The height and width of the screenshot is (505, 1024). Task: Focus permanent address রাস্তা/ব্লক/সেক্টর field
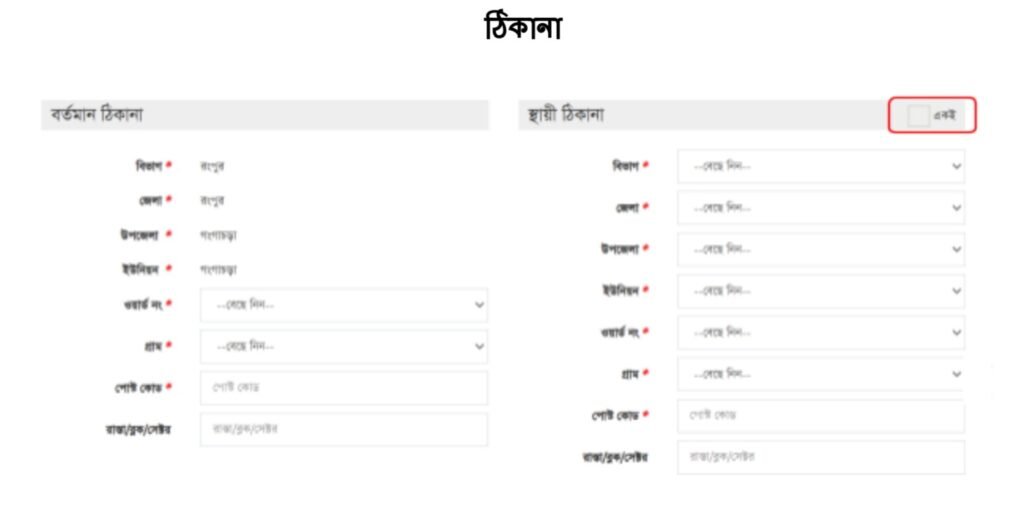point(820,457)
